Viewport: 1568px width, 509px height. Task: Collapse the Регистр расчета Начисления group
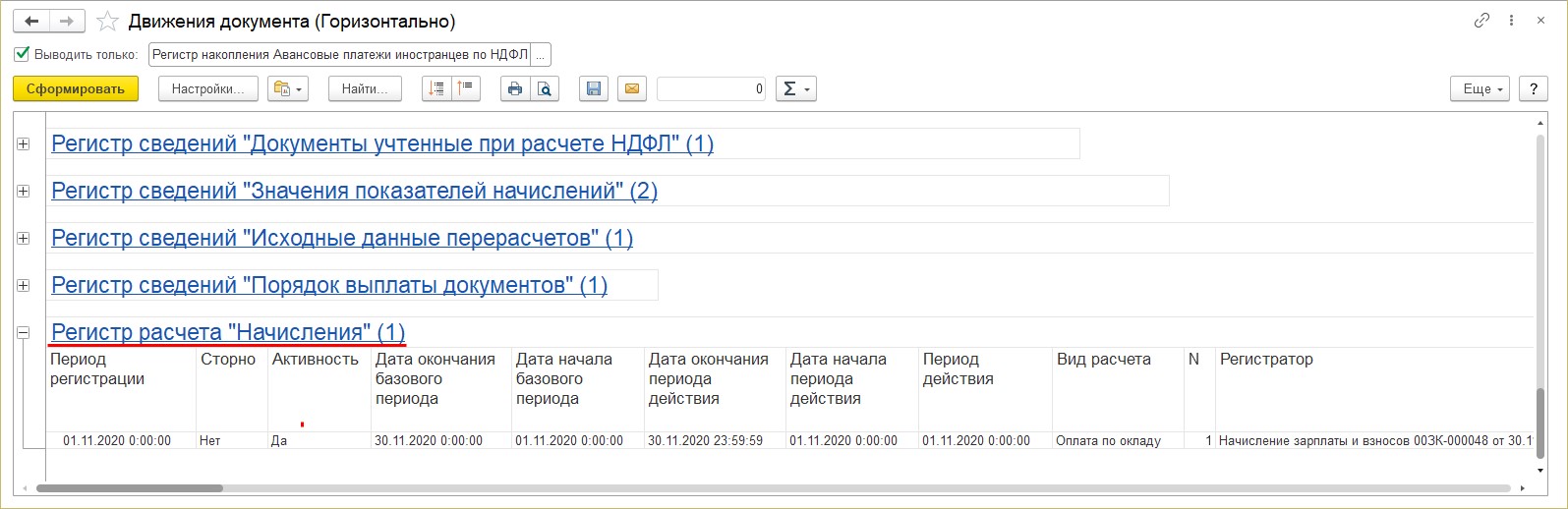click(24, 332)
